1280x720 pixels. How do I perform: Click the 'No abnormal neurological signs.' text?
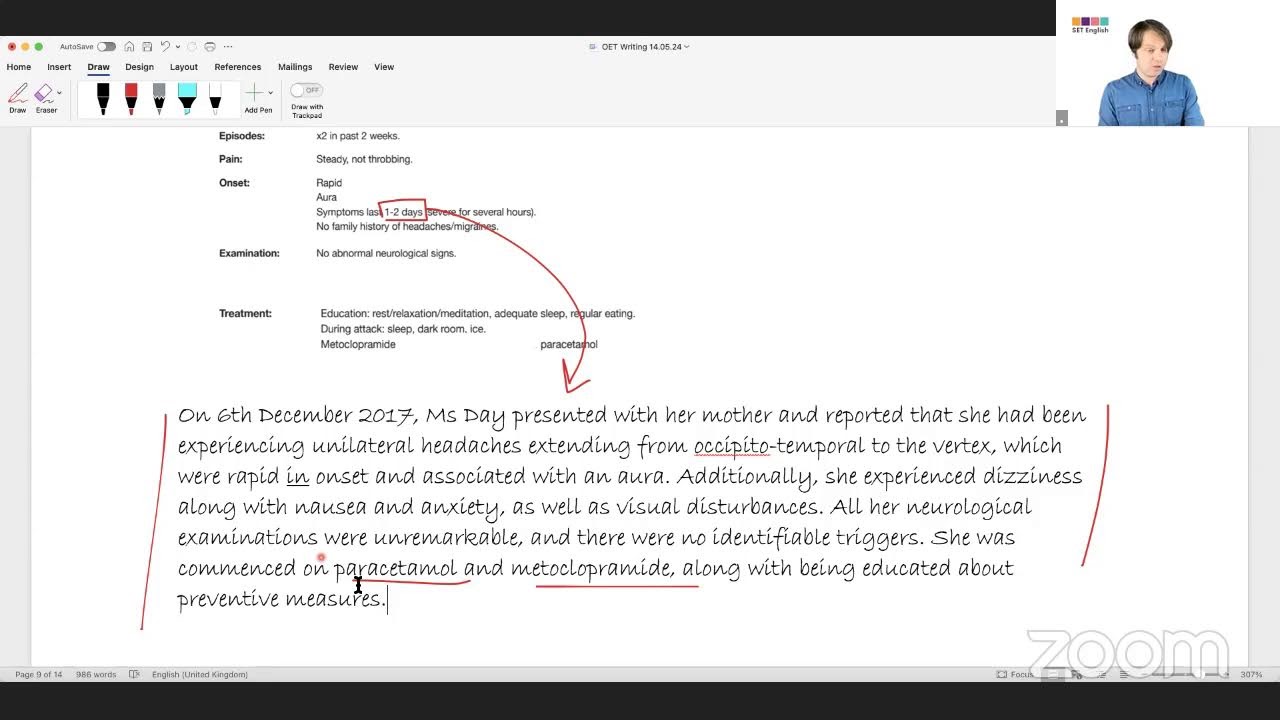tap(386, 254)
